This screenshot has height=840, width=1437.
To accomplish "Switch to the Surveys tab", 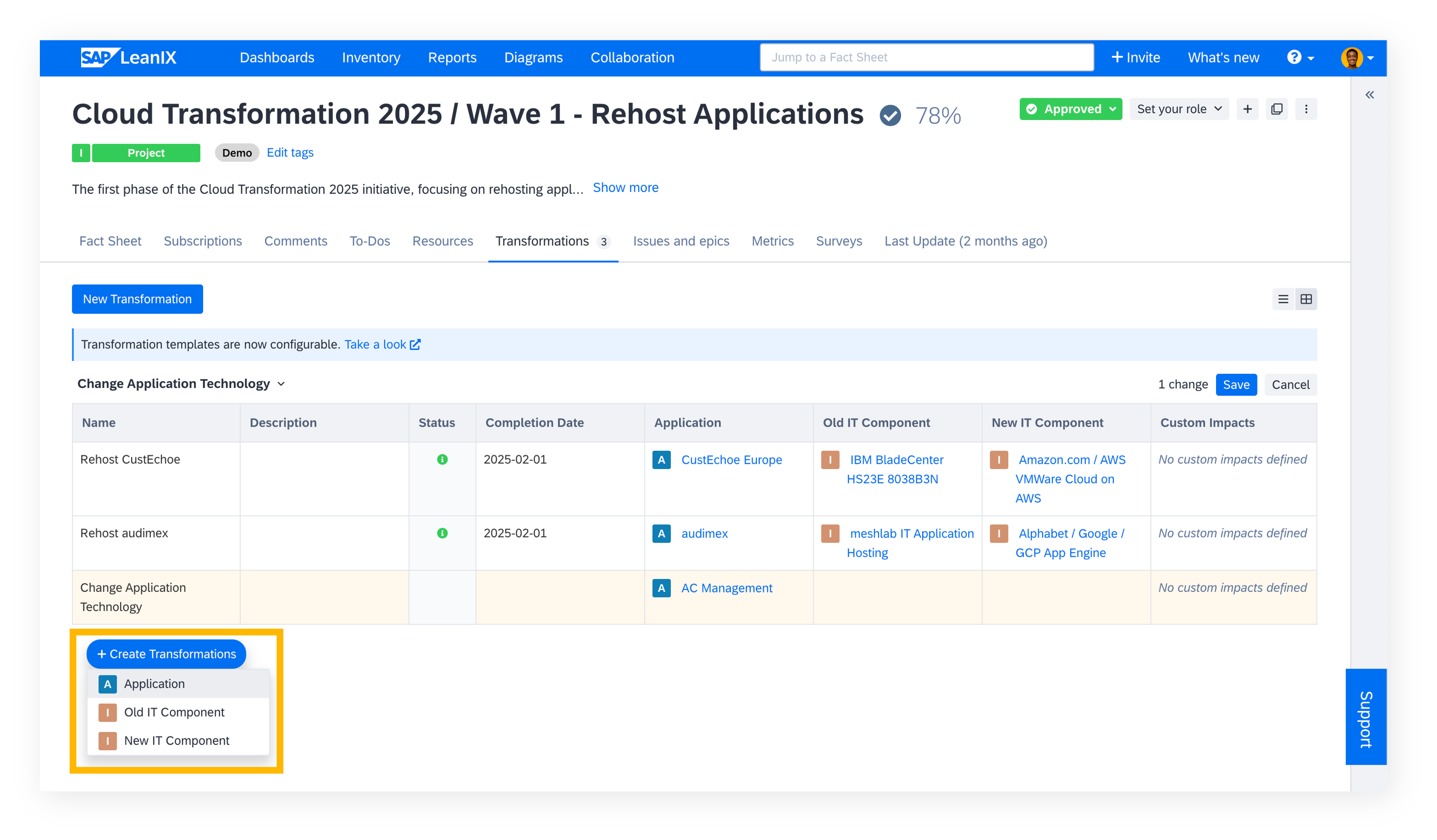I will coord(839,241).
